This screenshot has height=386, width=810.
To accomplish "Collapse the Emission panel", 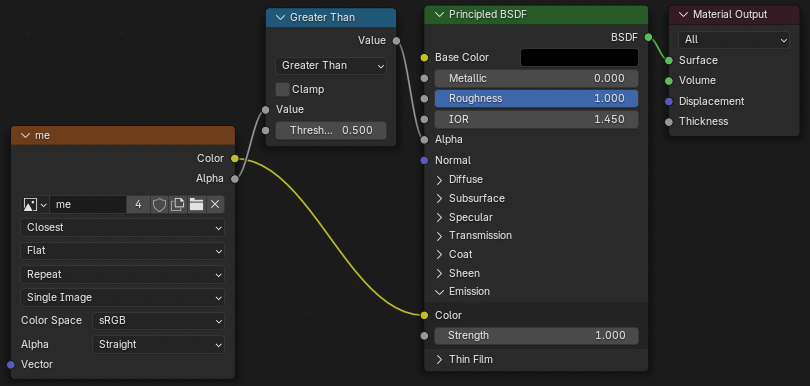I will click(x=440, y=292).
